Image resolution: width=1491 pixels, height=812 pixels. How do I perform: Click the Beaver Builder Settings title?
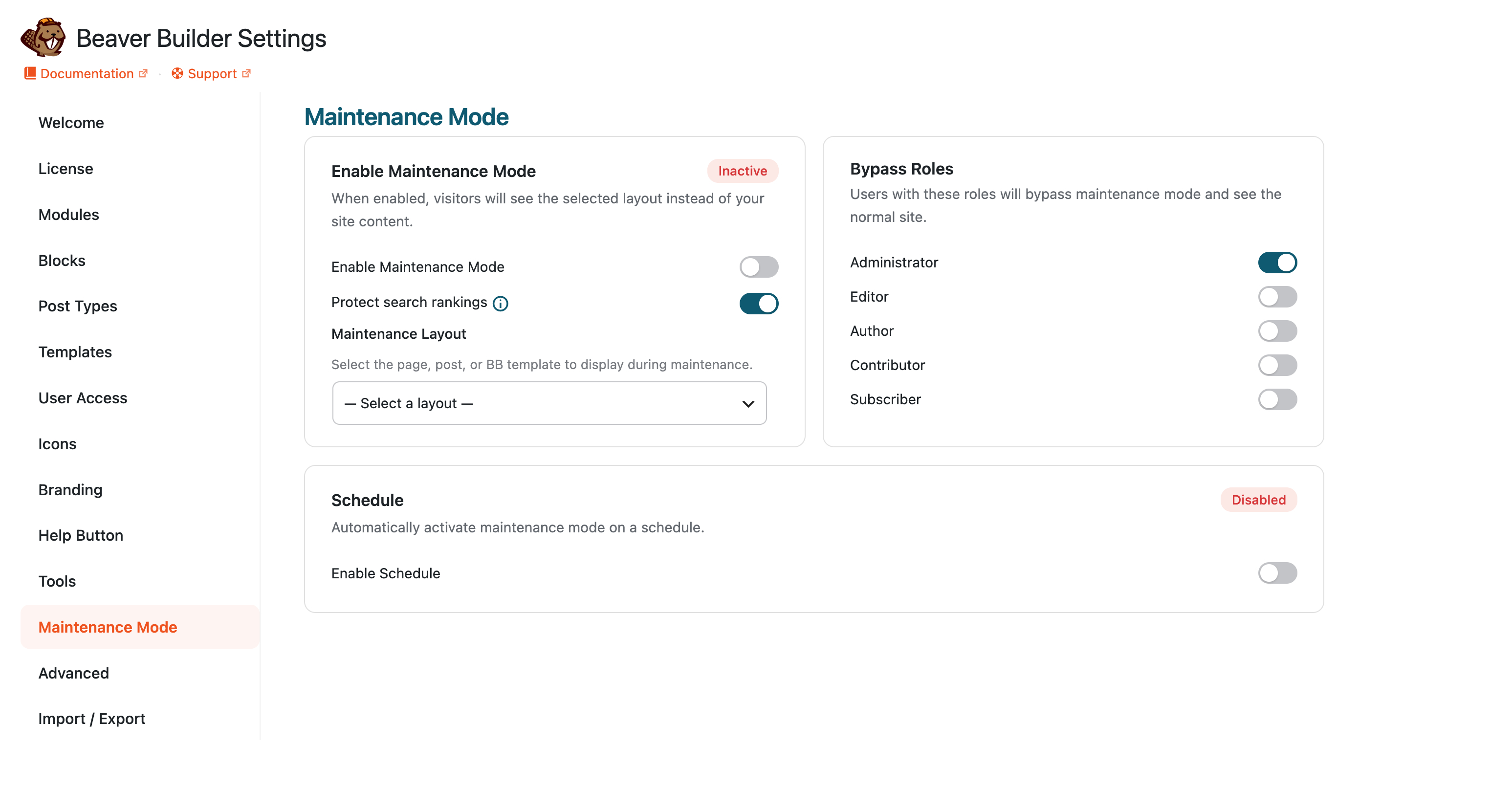[x=201, y=38]
